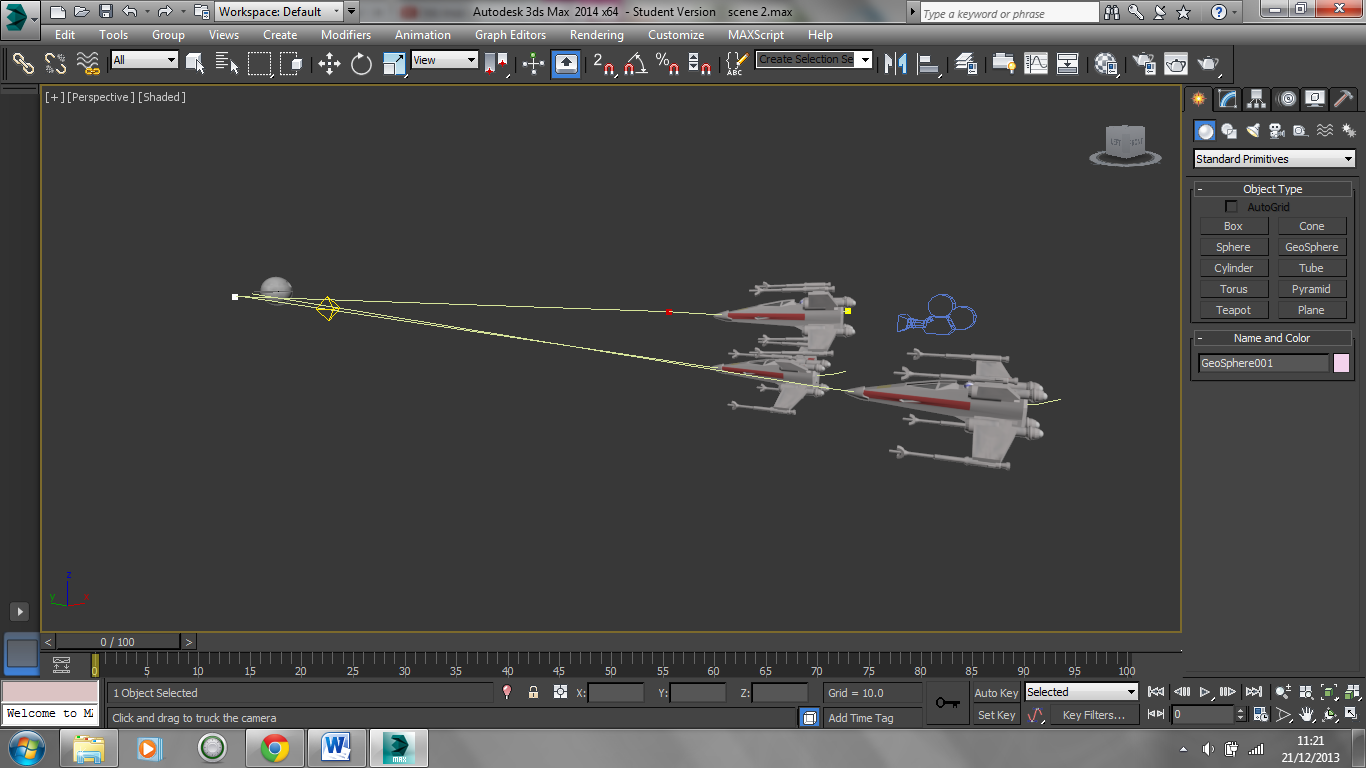Viewport: 1366px width, 768px height.
Task: Click the Set Key button
Action: (996, 715)
